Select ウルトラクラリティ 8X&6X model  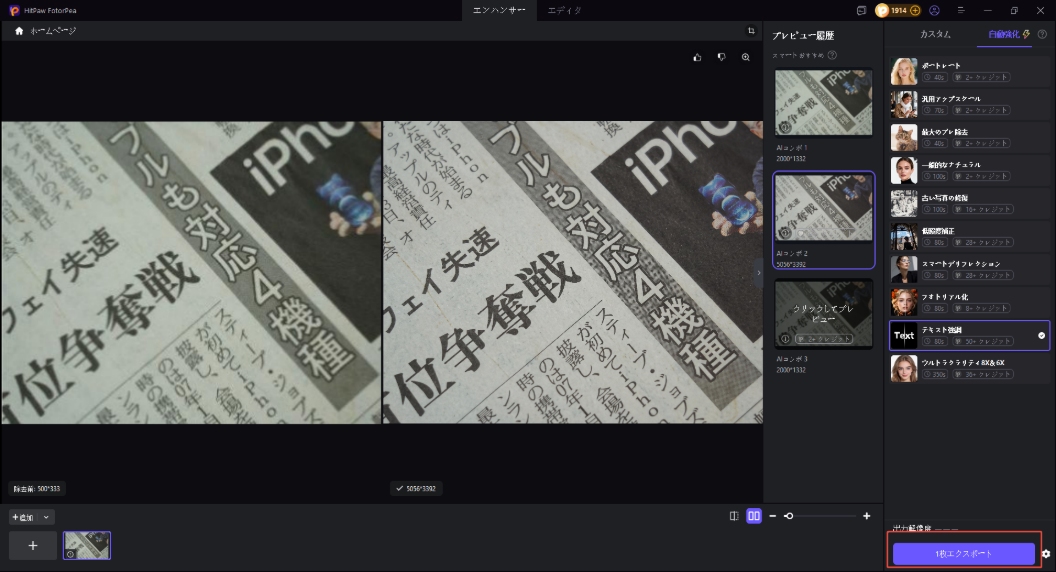970,369
